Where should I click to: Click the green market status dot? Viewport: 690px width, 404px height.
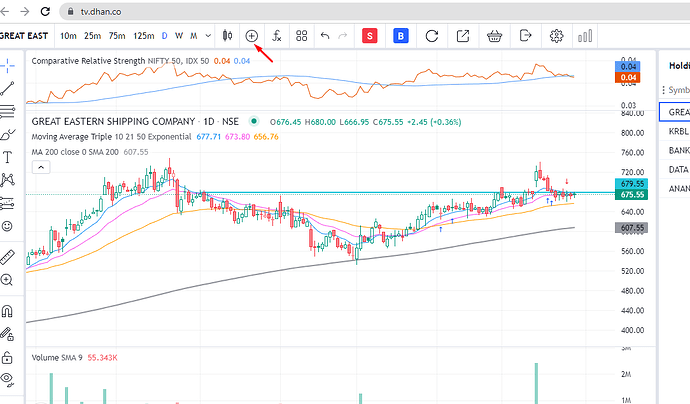click(x=254, y=121)
